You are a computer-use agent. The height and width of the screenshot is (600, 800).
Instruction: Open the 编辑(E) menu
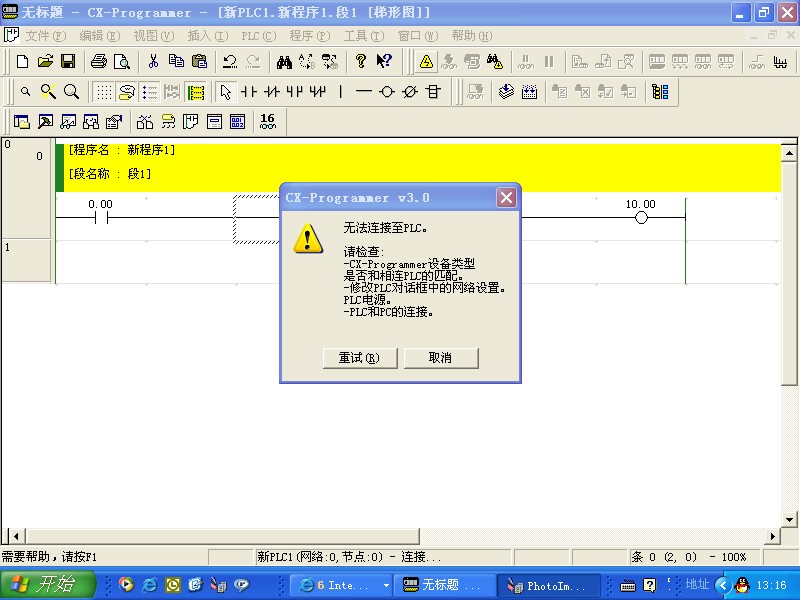(x=100, y=36)
